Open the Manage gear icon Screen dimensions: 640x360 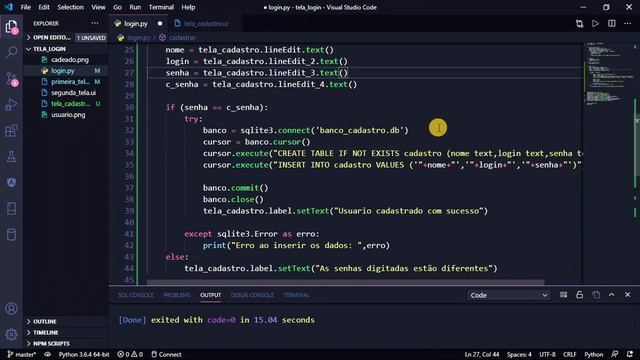click(11, 334)
